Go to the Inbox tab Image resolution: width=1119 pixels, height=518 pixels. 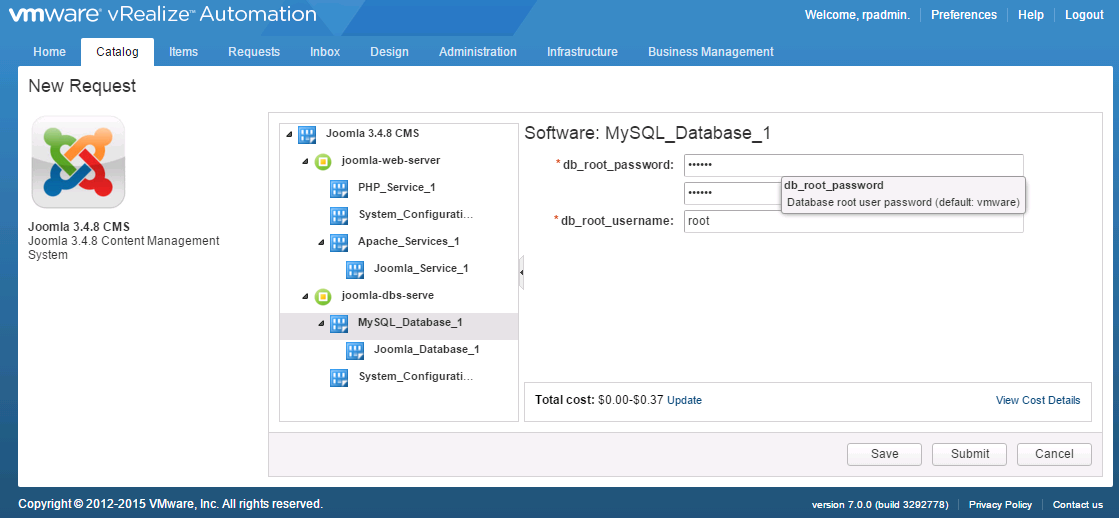click(325, 51)
